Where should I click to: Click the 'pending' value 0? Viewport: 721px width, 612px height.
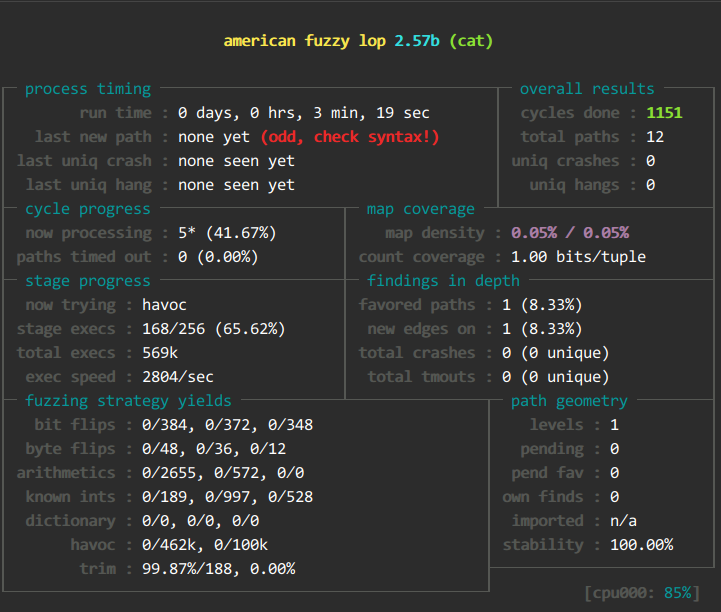click(x=614, y=449)
